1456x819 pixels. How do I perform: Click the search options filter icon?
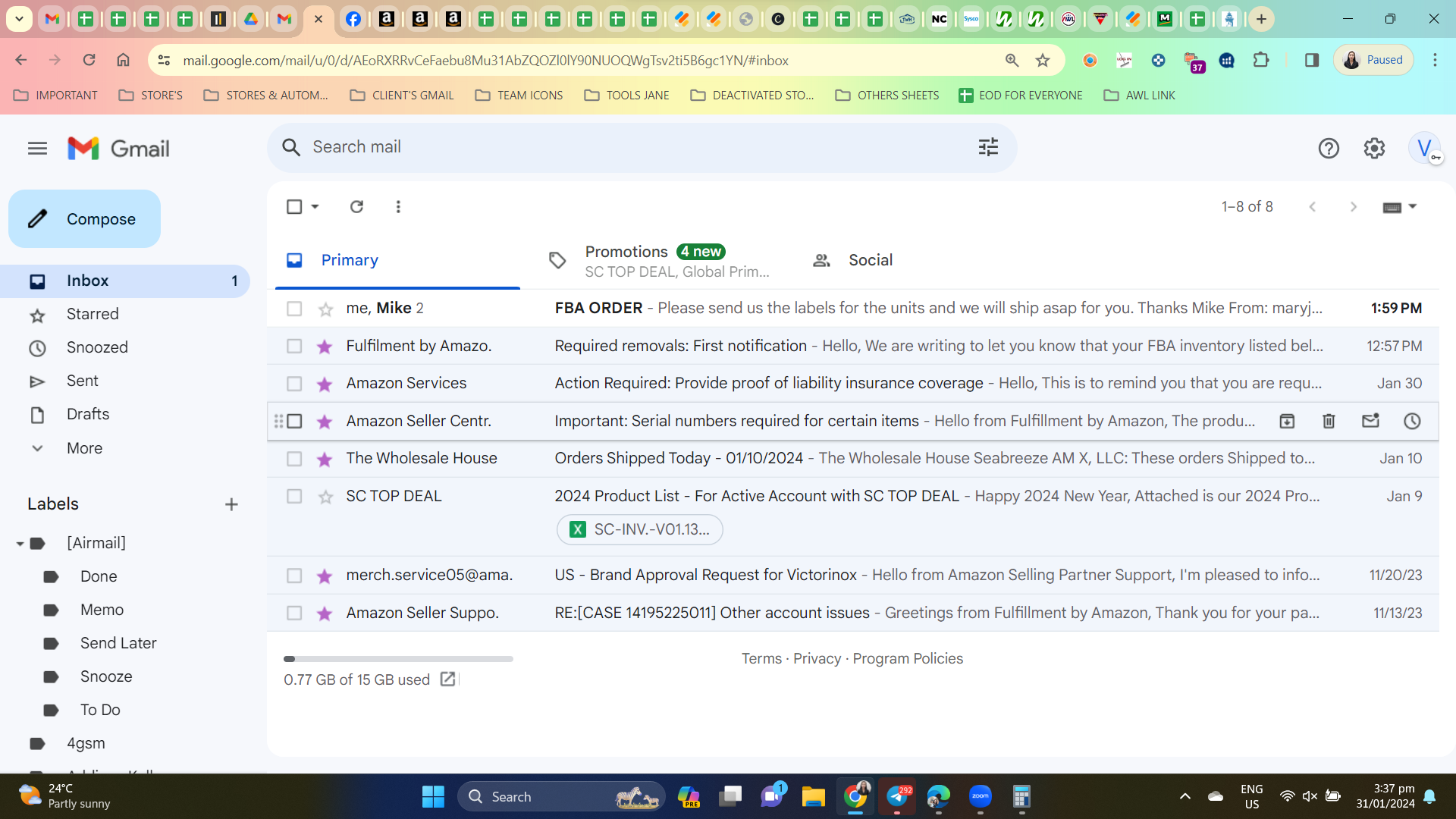click(x=988, y=147)
